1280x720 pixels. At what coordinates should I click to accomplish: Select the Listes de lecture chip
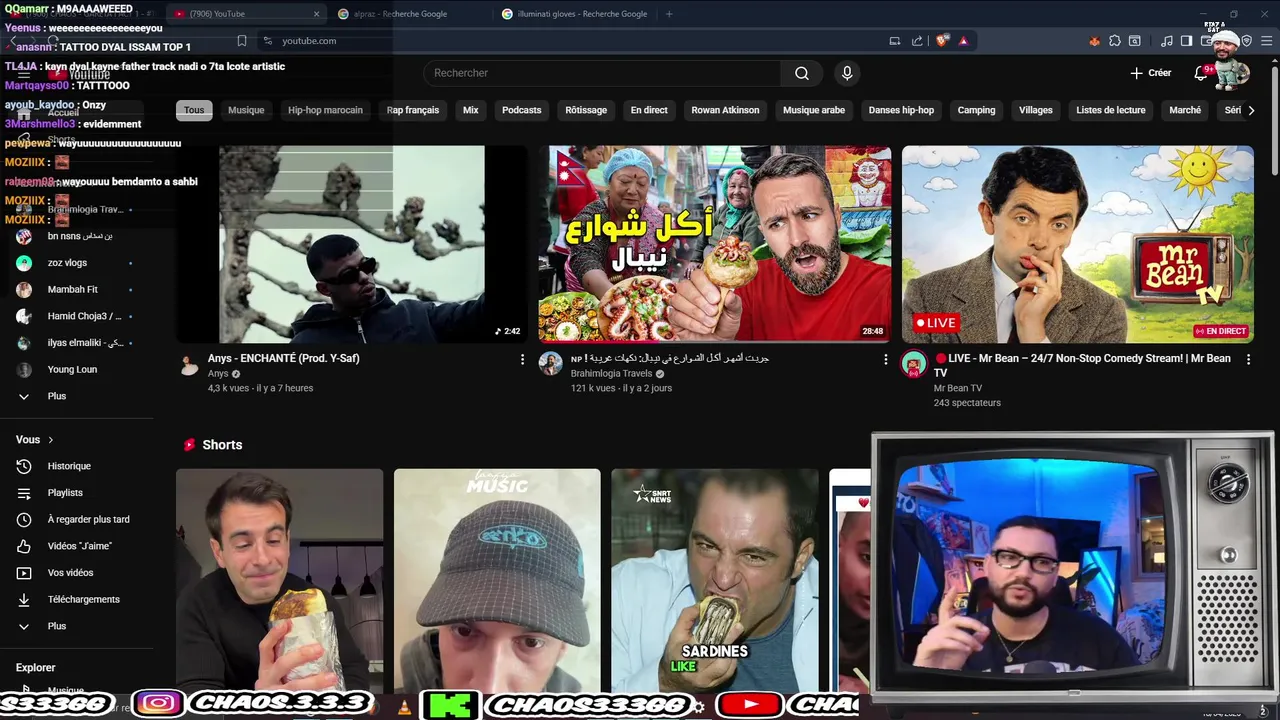[1111, 110]
